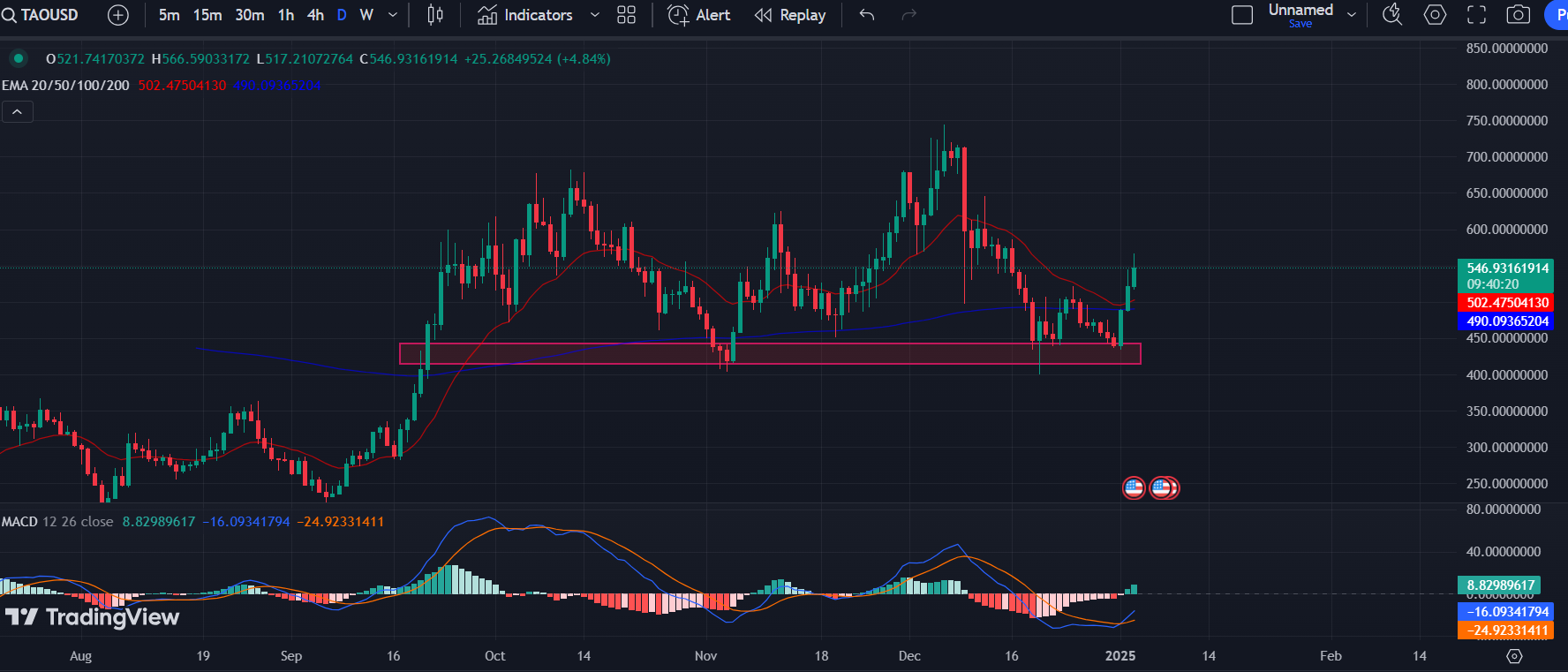Viewport: 1568px width, 672px height.
Task: Undo the last chart action
Action: click(867, 15)
